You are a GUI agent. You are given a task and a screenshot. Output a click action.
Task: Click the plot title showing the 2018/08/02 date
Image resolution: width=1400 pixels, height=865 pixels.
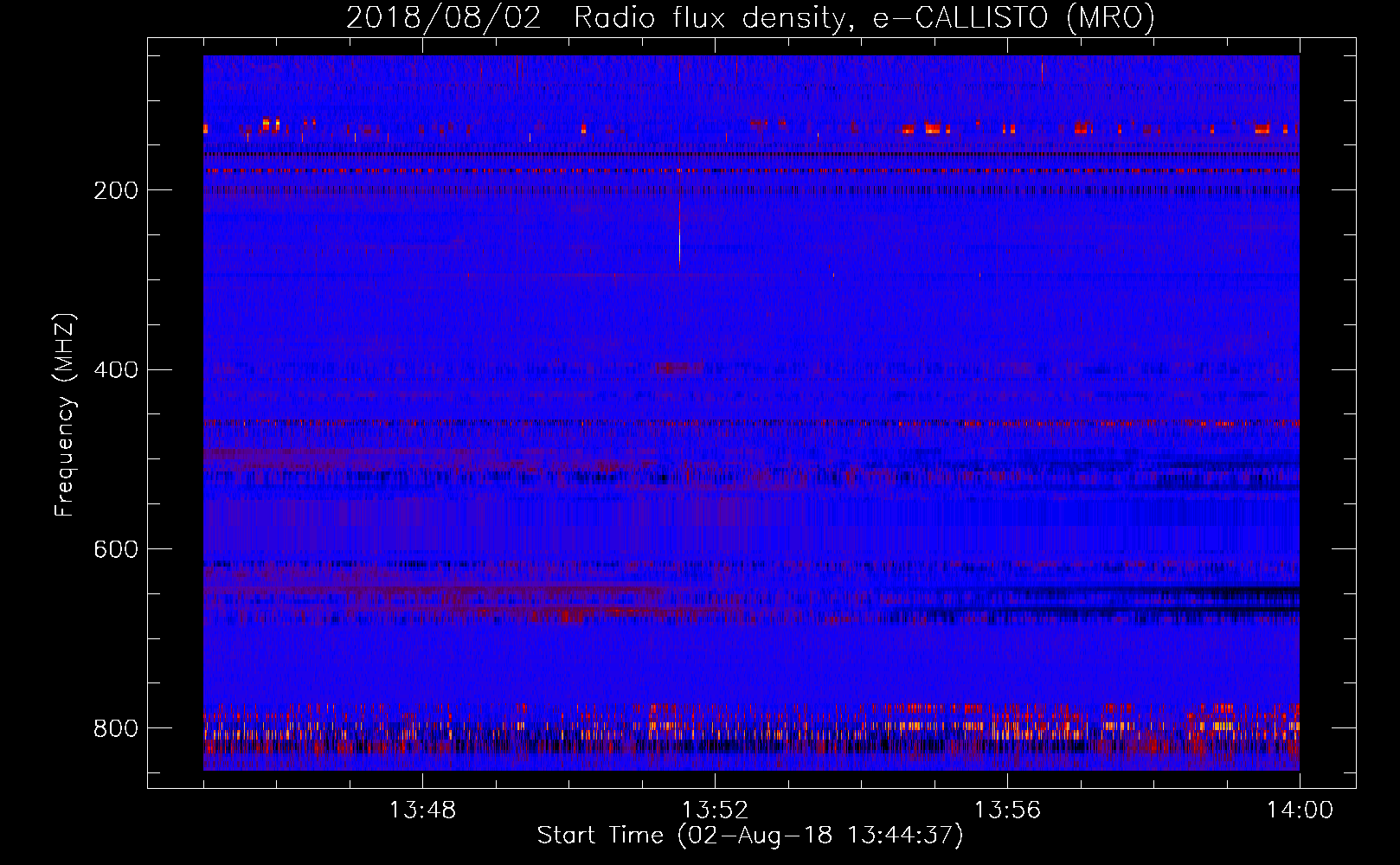pyautogui.click(x=750, y=18)
